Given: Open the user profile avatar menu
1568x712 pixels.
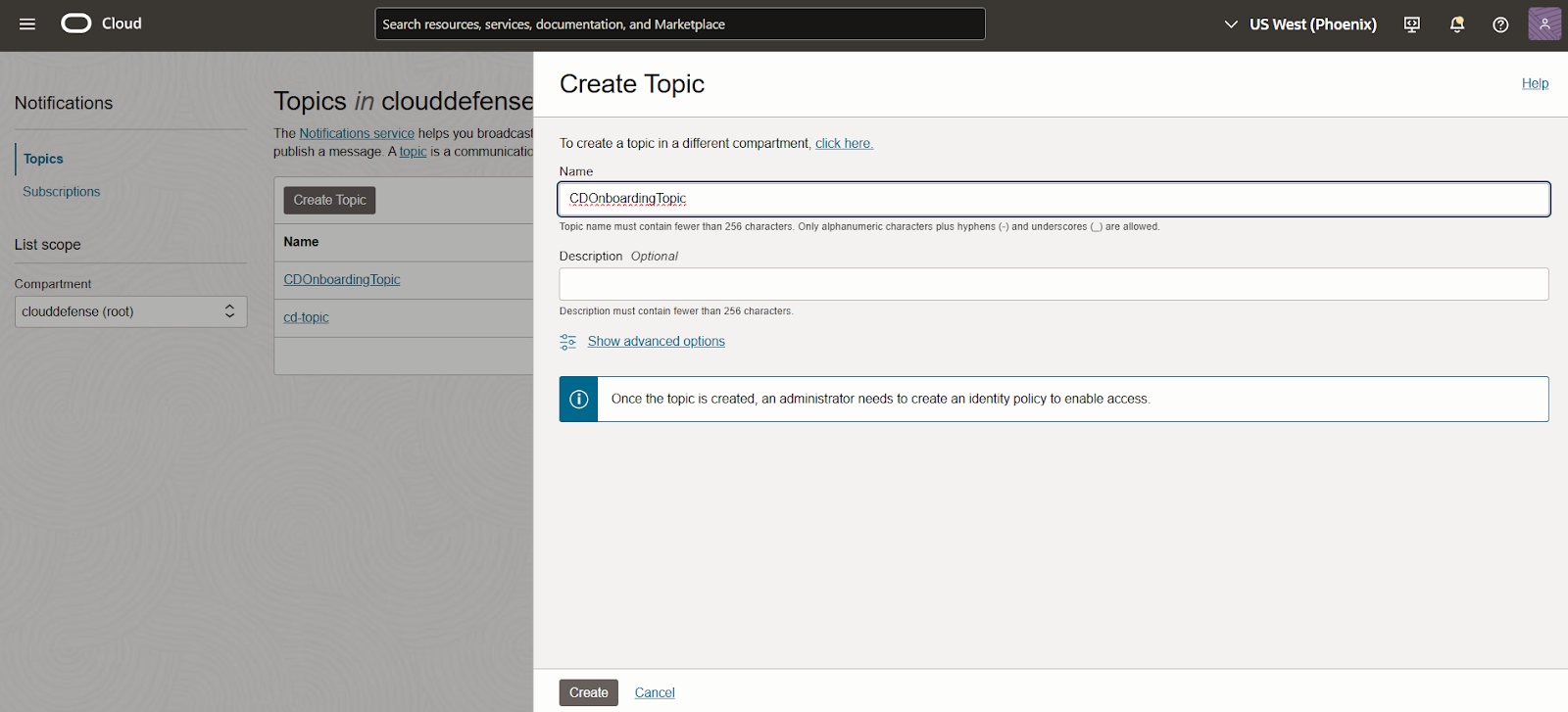Looking at the screenshot, I should (1544, 24).
